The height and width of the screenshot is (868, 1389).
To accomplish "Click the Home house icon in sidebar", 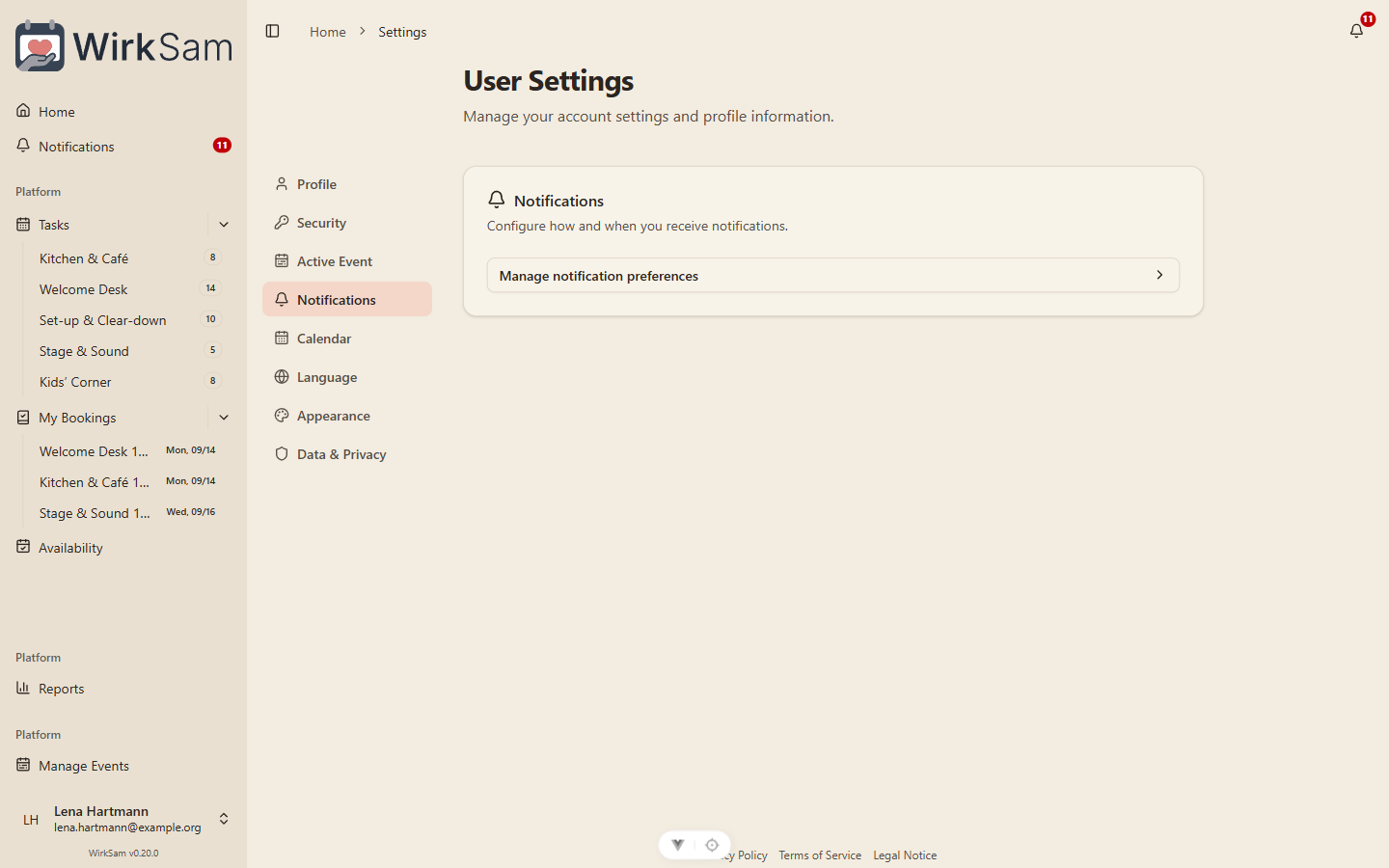I will [23, 111].
